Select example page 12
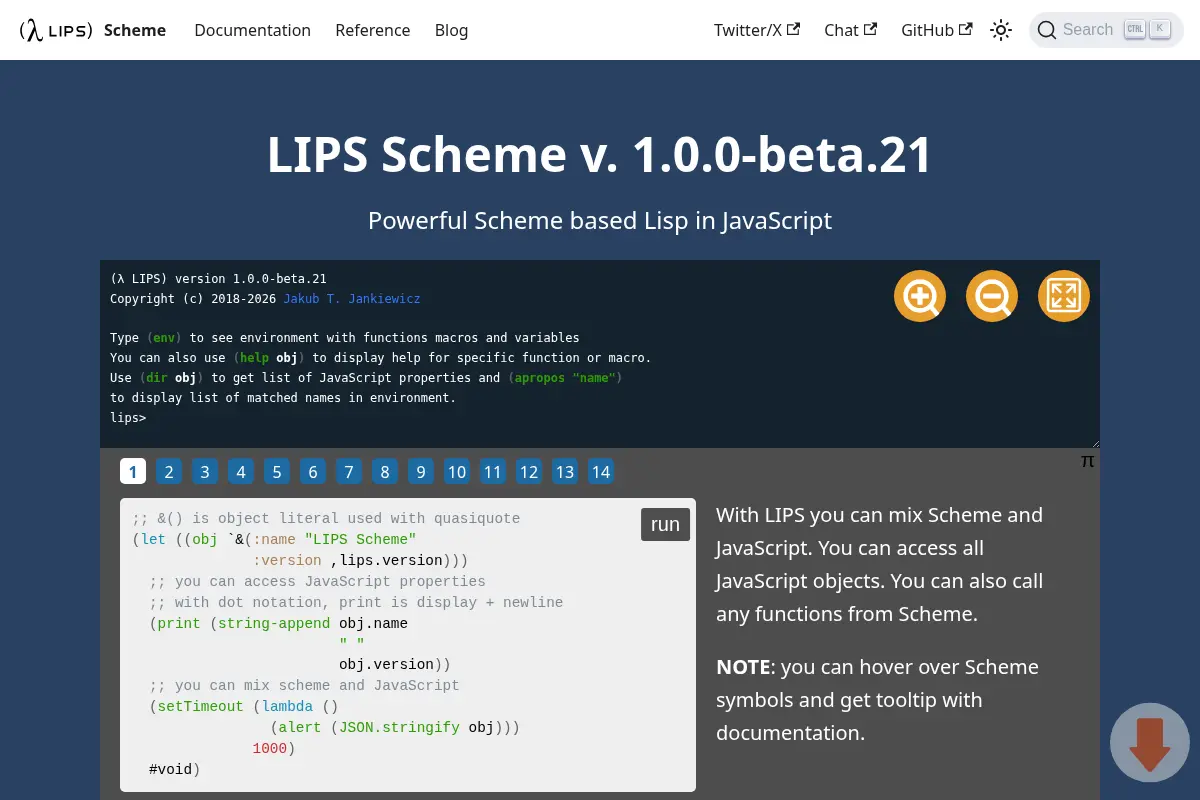Viewport: 1200px width, 800px height. tap(529, 471)
